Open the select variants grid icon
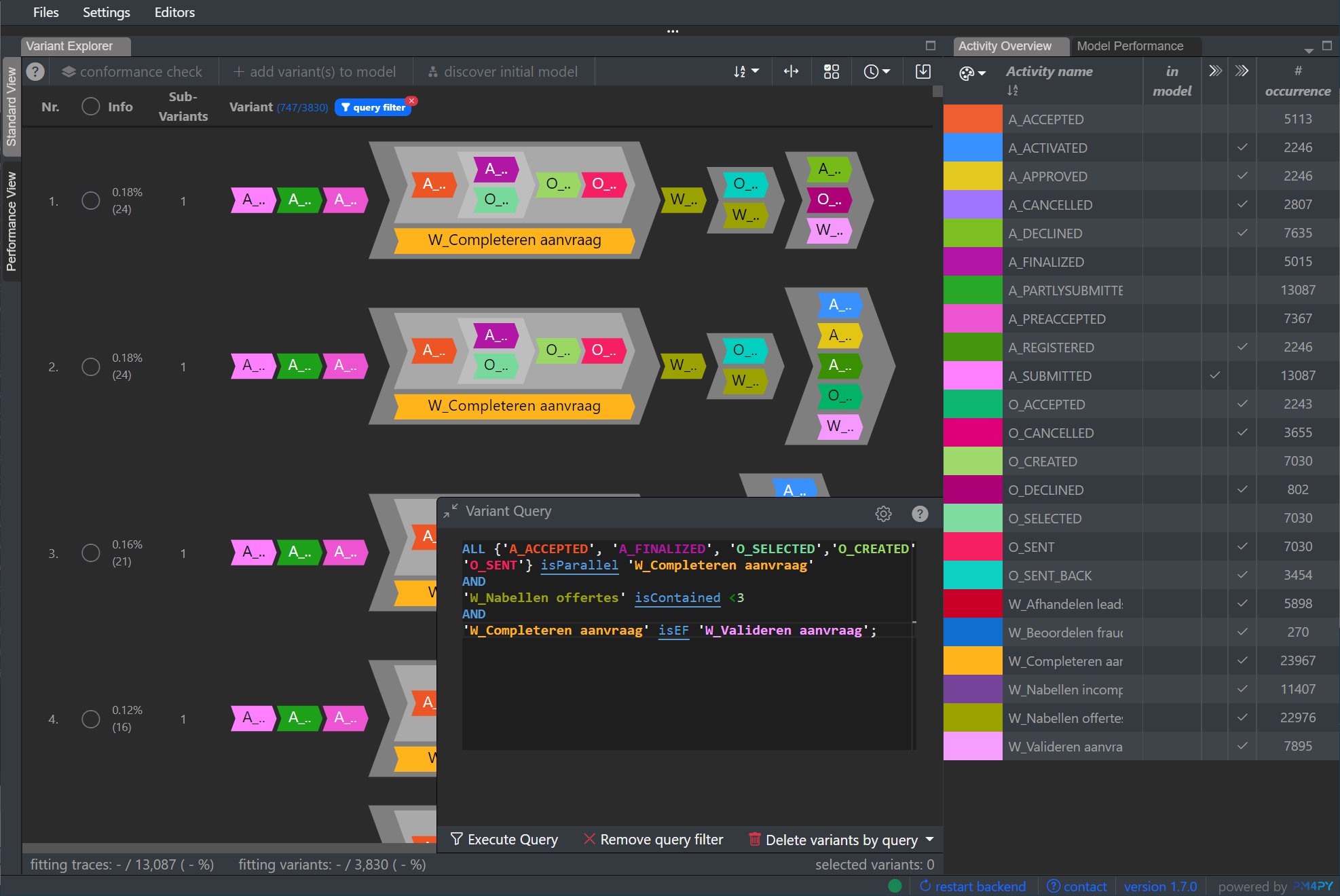This screenshot has height=896, width=1340. [831, 71]
